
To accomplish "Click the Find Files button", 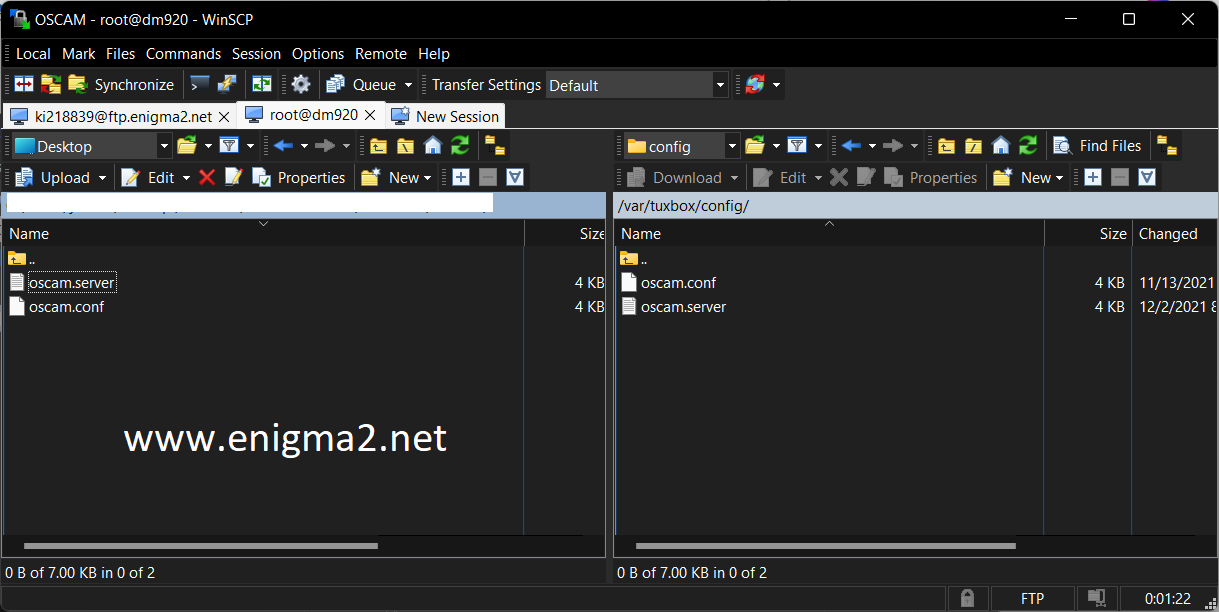I will click(1097, 146).
